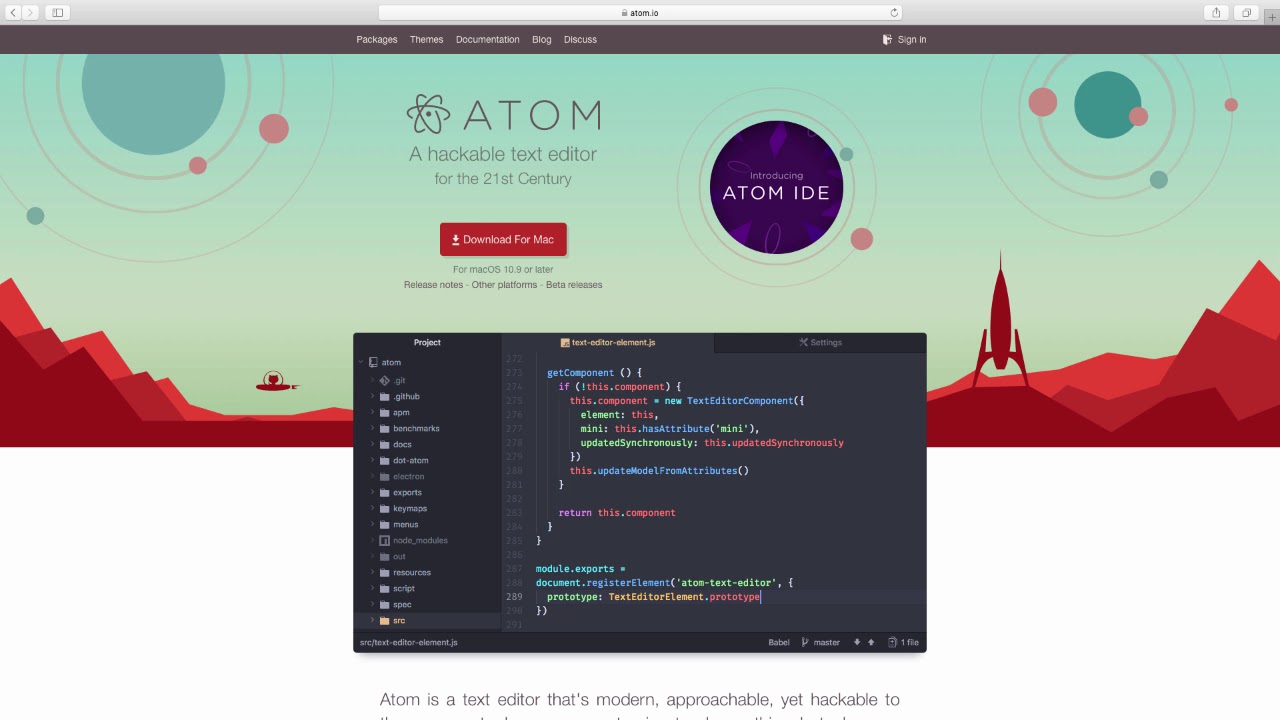1280x720 pixels.
Task: Click the src/text-editor-element.js path in status bar
Action: click(x=409, y=642)
